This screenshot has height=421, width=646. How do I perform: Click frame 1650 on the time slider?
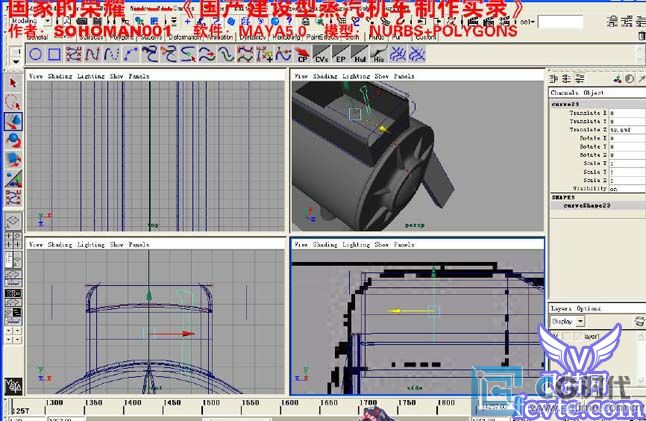click(x=329, y=402)
